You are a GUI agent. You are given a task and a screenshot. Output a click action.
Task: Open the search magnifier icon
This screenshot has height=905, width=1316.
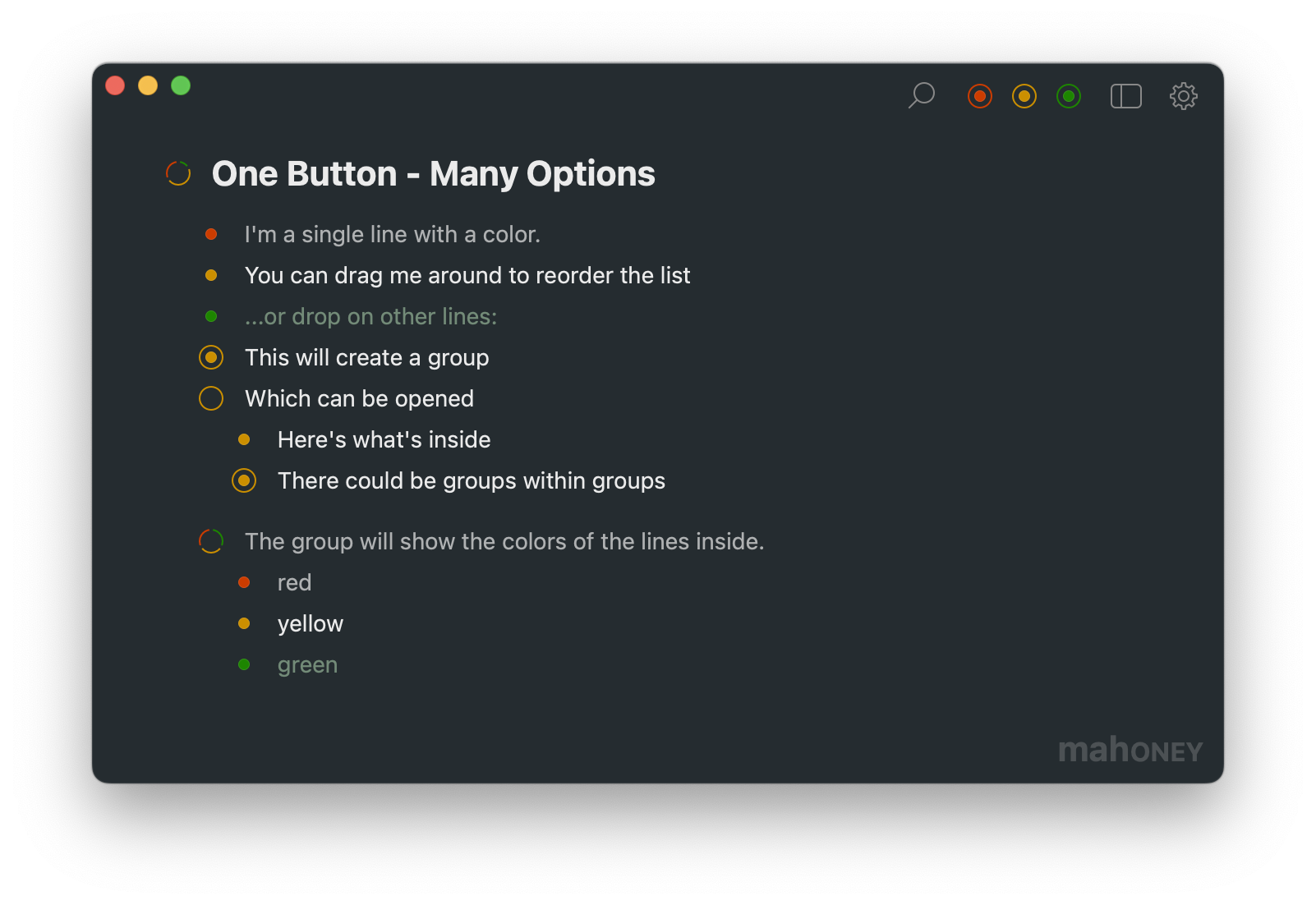tap(922, 95)
